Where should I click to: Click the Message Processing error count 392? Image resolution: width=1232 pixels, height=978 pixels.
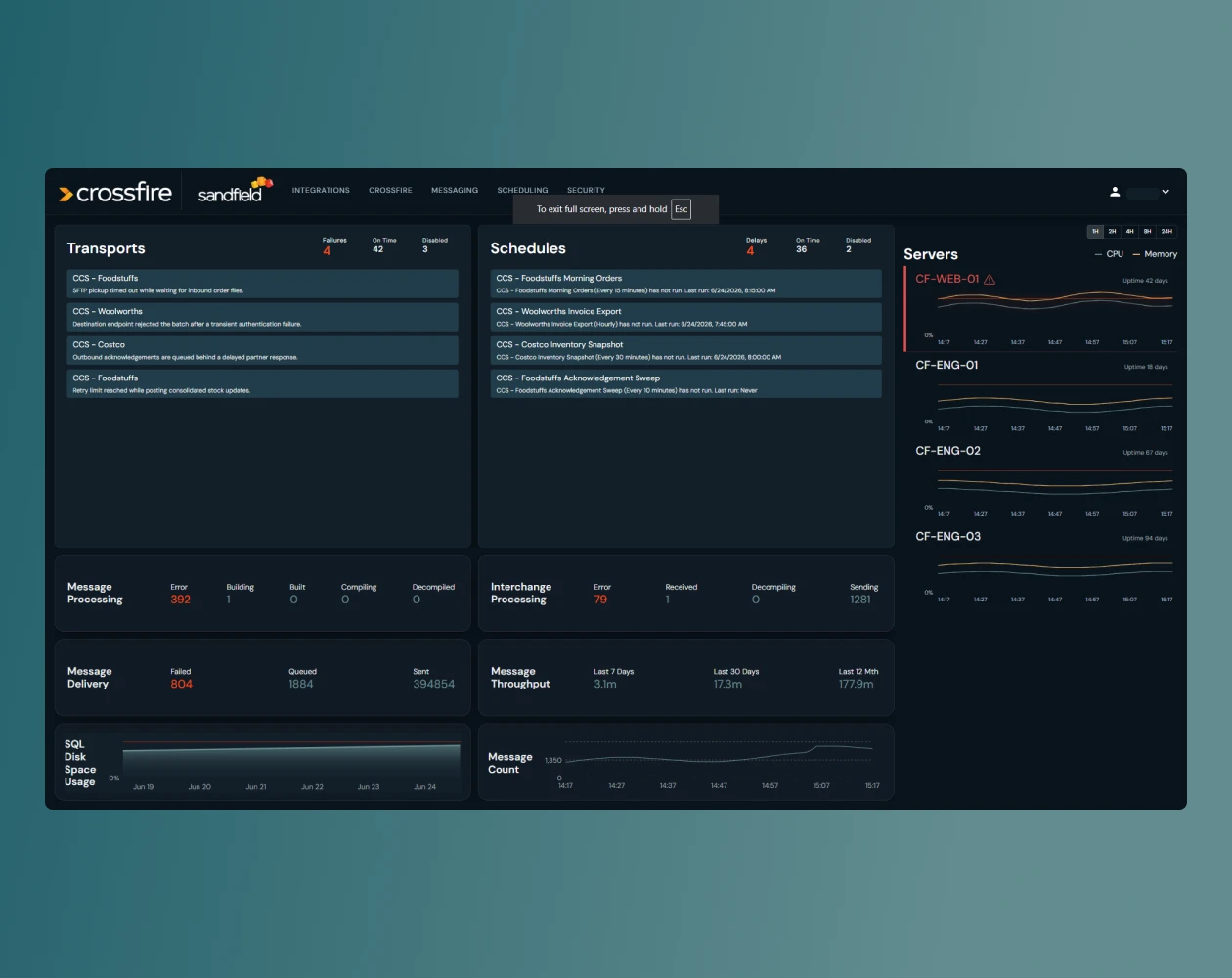click(181, 600)
